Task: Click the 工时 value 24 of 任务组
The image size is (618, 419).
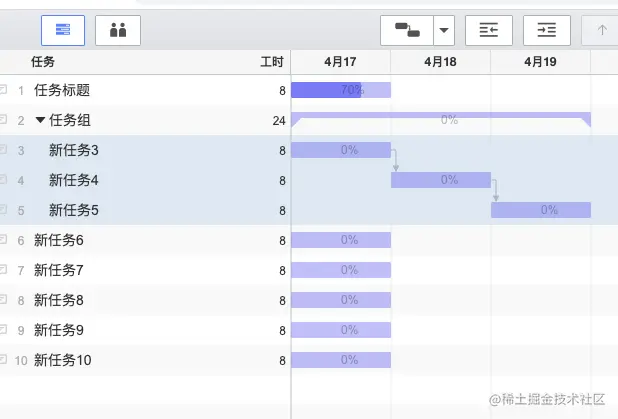Action: pyautogui.click(x=279, y=121)
